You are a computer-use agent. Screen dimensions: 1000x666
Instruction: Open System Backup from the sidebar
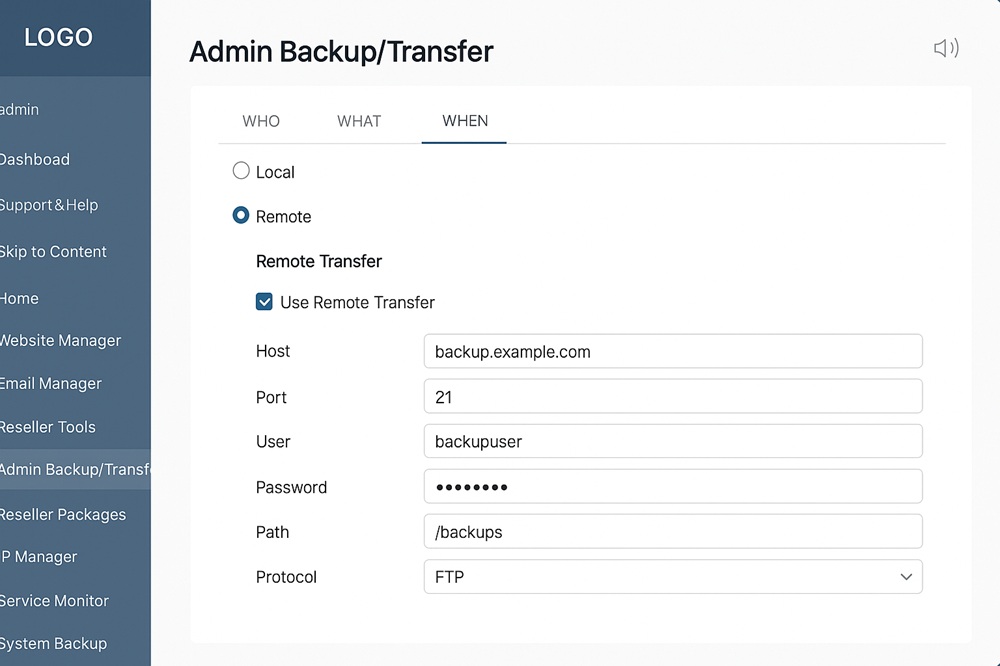point(53,644)
